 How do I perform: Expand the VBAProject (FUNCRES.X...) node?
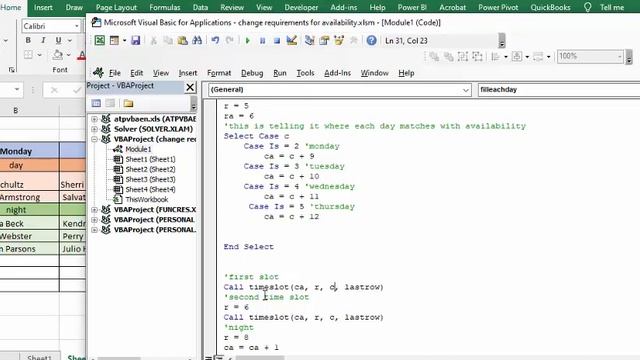(x=94, y=209)
